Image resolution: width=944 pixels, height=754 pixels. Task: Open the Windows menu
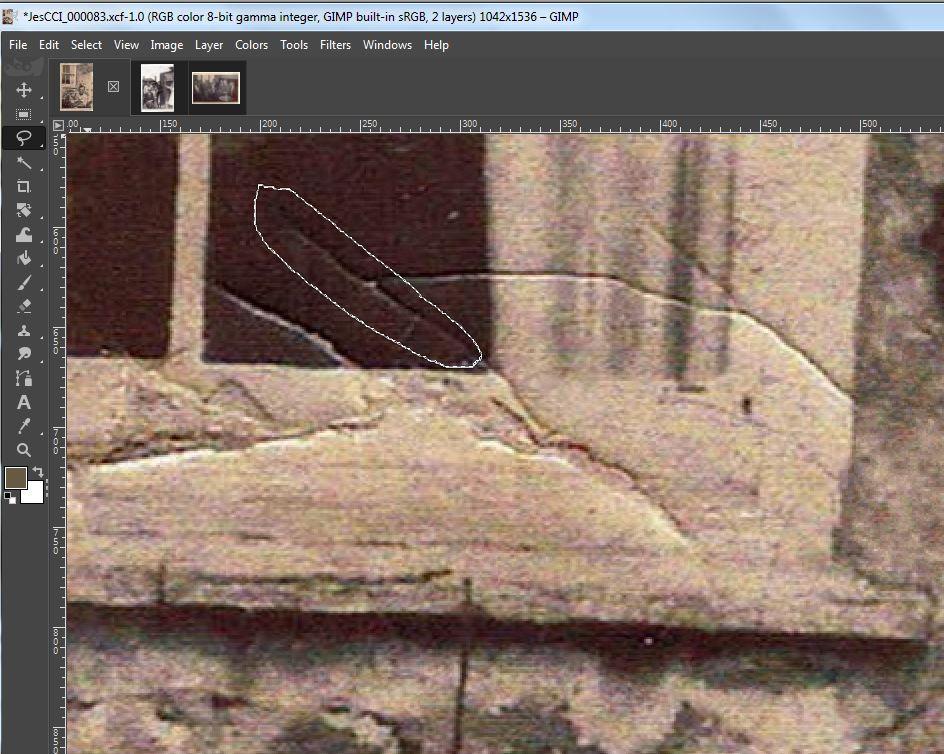pos(387,45)
